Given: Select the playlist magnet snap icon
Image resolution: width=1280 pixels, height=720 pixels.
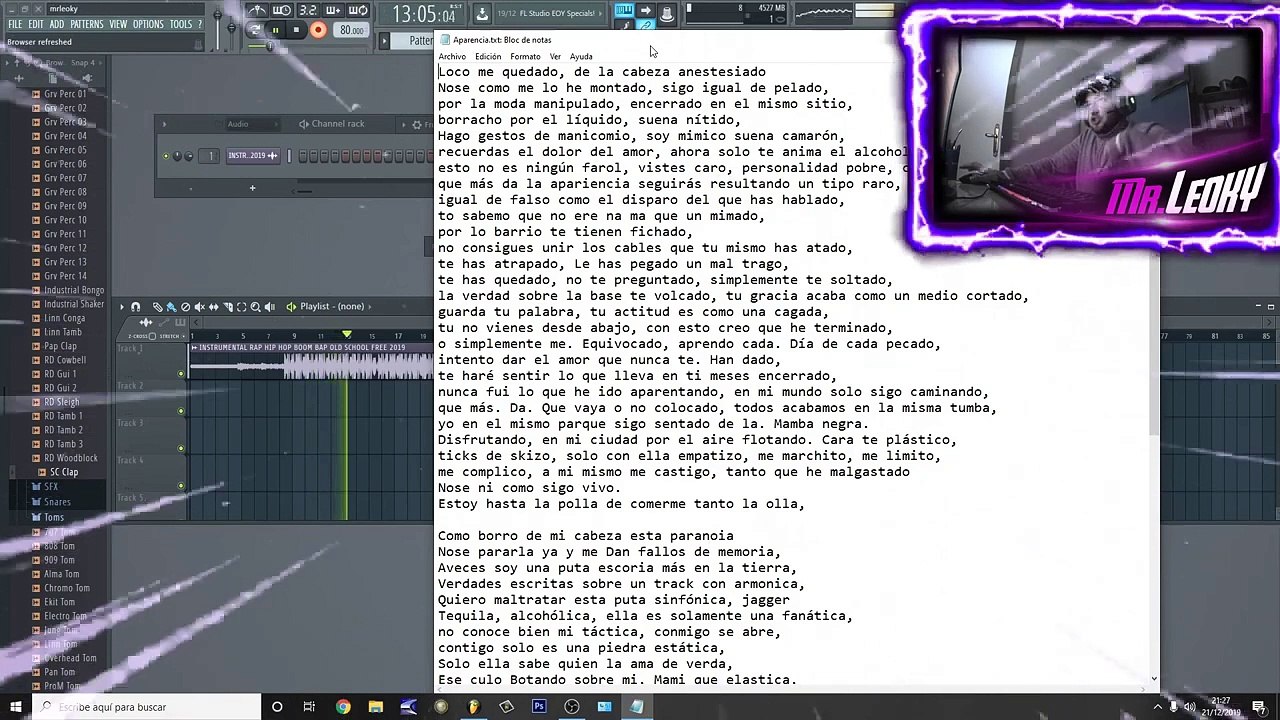Looking at the screenshot, I should click(136, 307).
